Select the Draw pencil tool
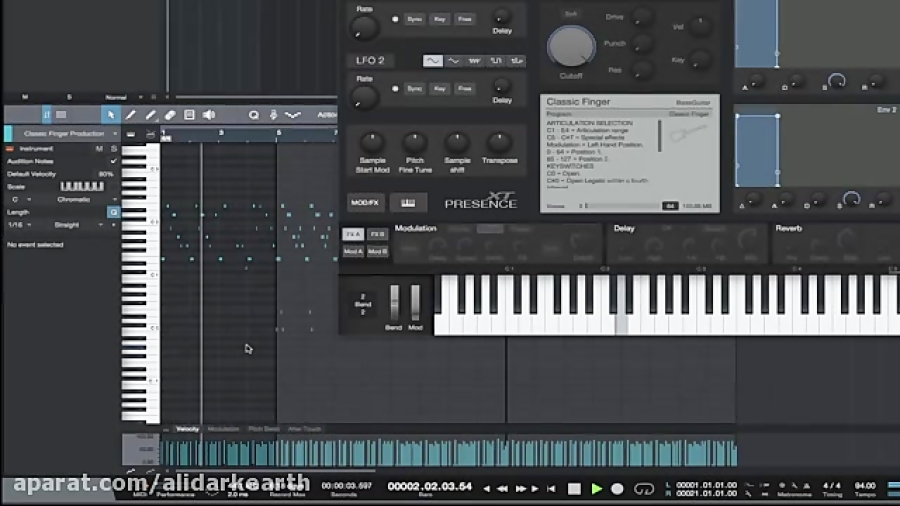 [130, 115]
